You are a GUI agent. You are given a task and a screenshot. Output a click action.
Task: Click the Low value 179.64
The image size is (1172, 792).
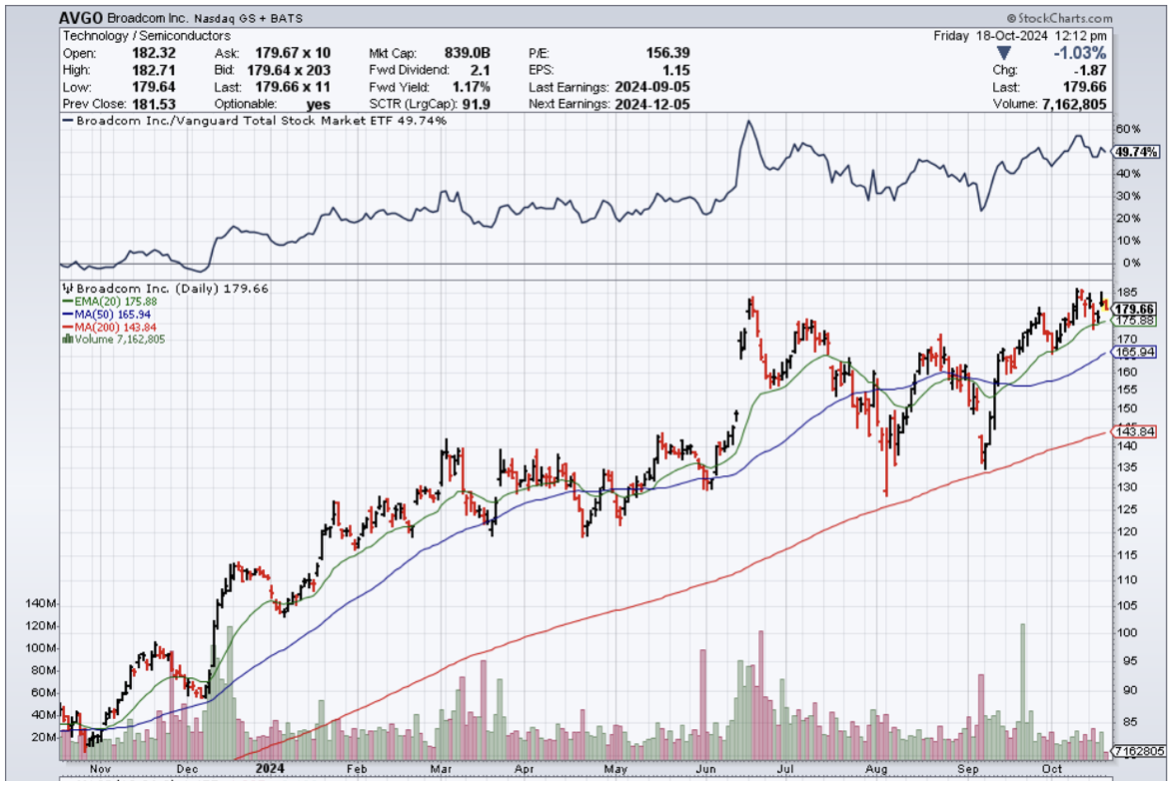click(x=153, y=87)
